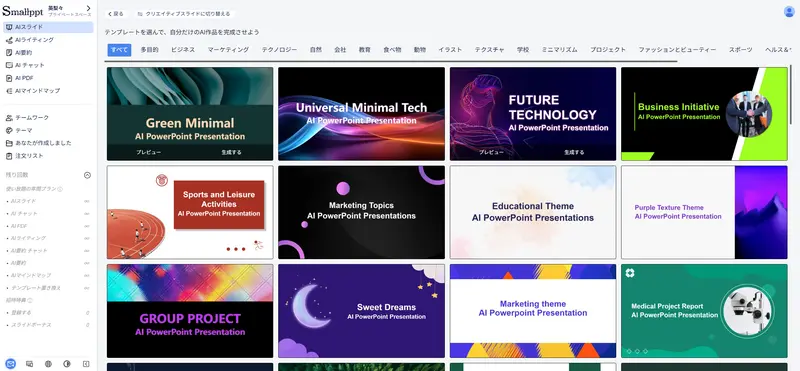Click プレビュー on Green Minimal template
Viewport: 800px width, 371px height.
pyautogui.click(x=148, y=152)
